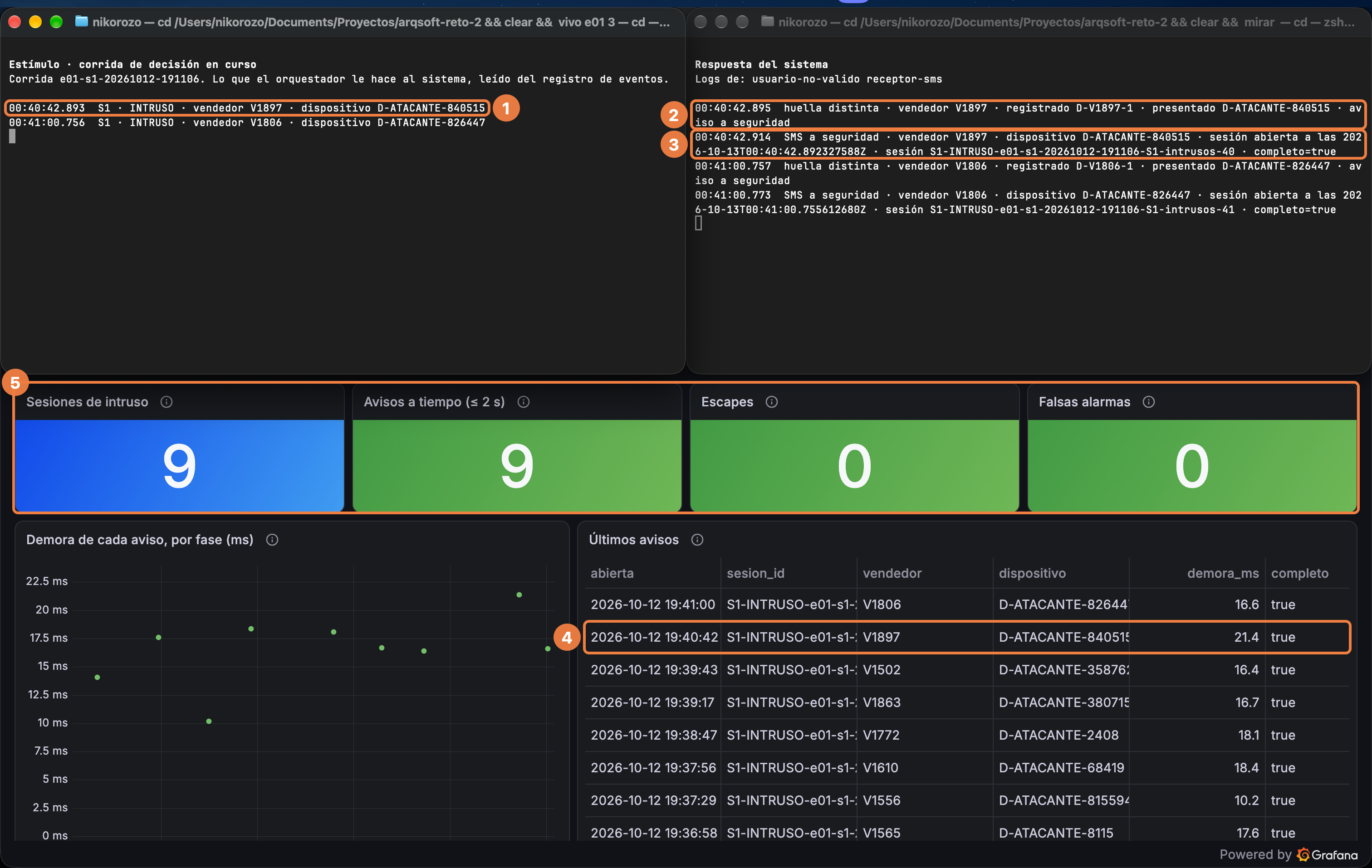1372x868 pixels.
Task: Click the Grafana logo in the footer
Action: click(1327, 854)
